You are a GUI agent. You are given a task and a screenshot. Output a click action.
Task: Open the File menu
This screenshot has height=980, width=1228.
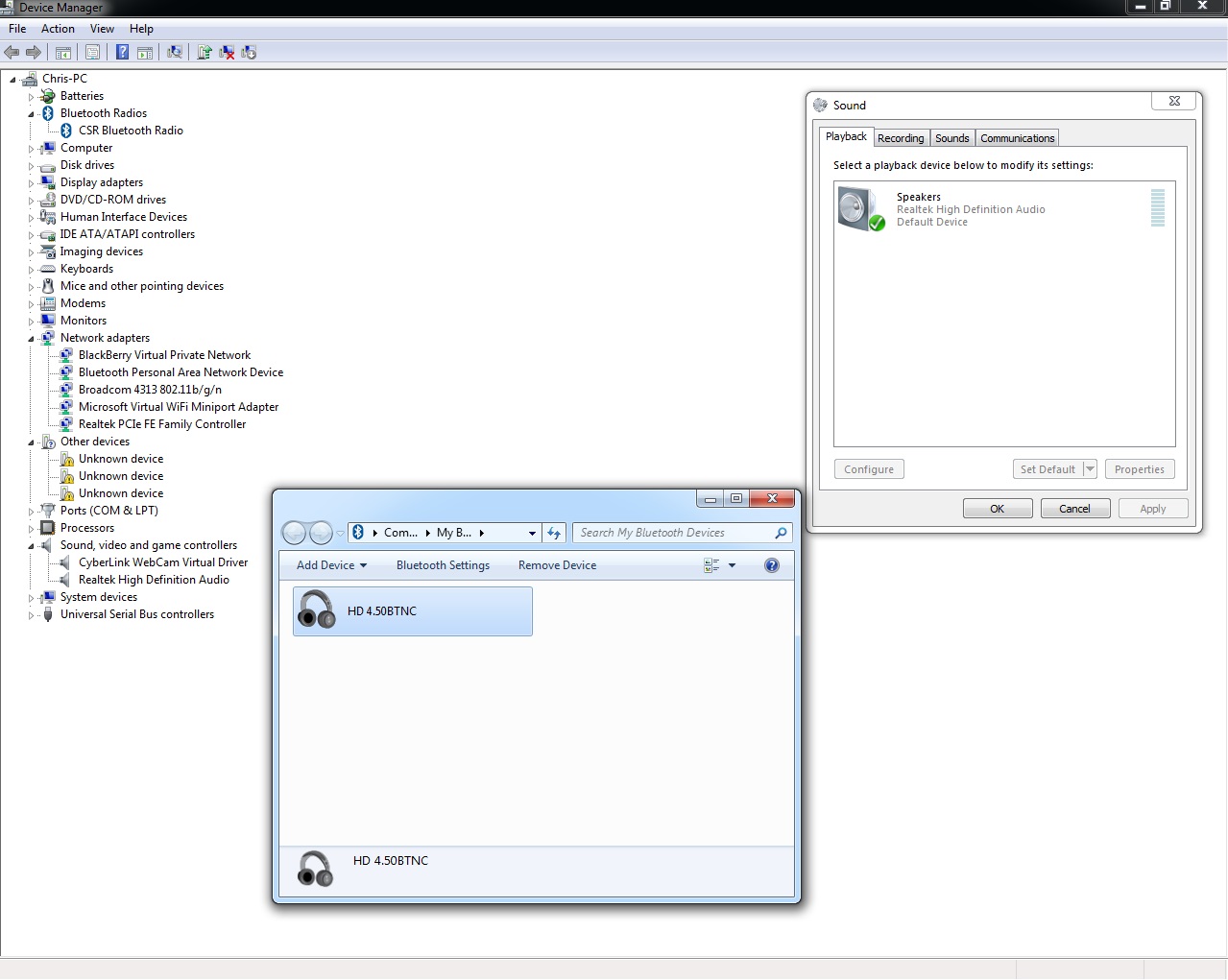click(17, 29)
